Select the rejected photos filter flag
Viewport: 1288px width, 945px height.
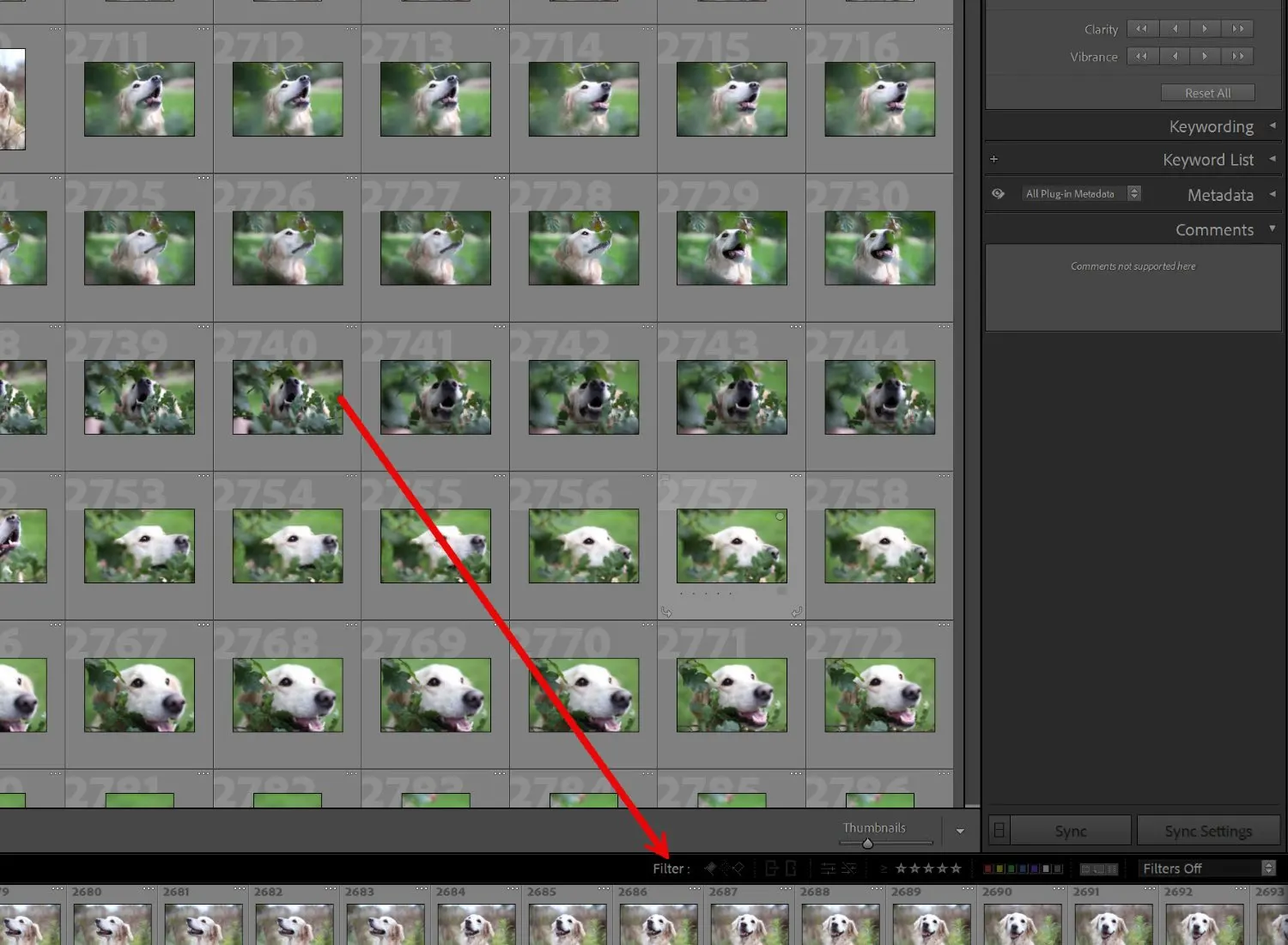(737, 868)
